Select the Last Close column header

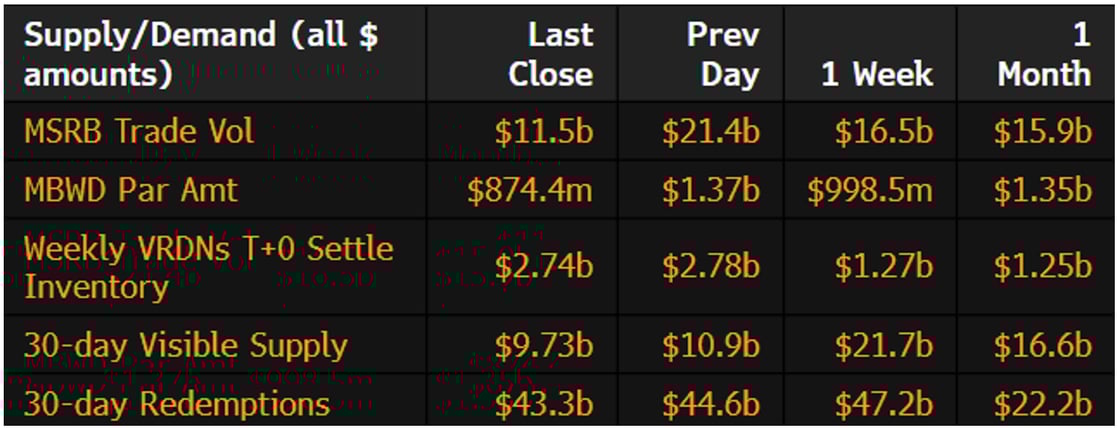pyautogui.click(x=550, y=54)
